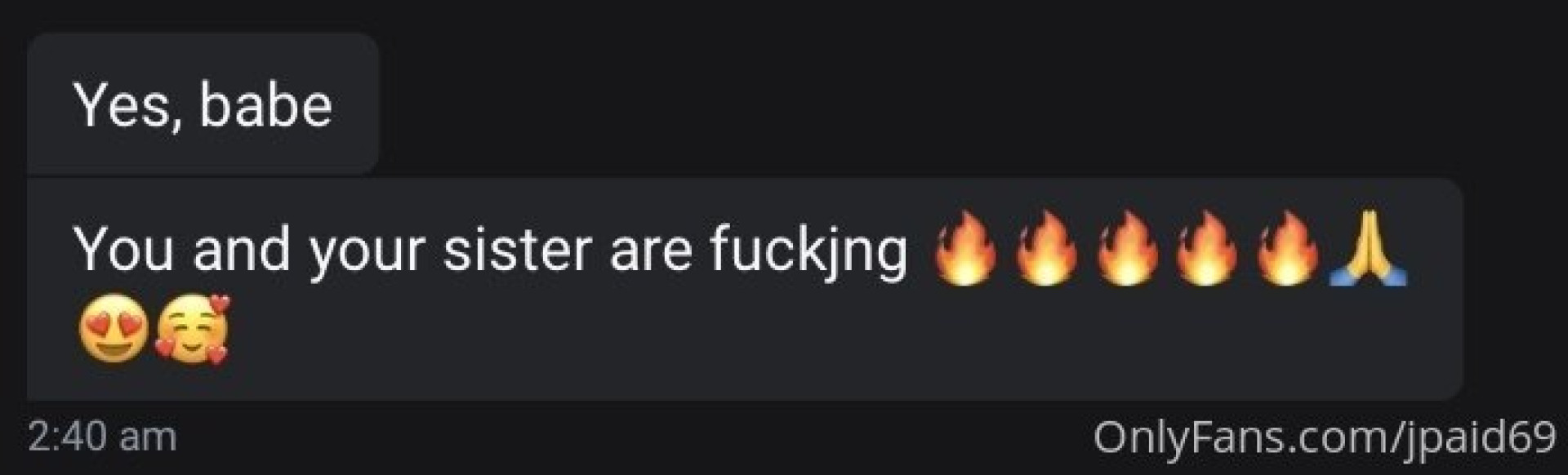The width and height of the screenshot is (1568, 475).
Task: Click the word "babe" in the first message
Action: [x=266, y=105]
